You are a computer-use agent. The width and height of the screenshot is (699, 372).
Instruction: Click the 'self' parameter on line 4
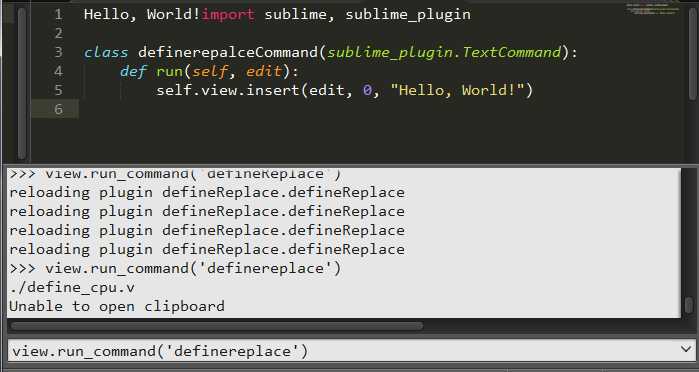[x=210, y=71]
